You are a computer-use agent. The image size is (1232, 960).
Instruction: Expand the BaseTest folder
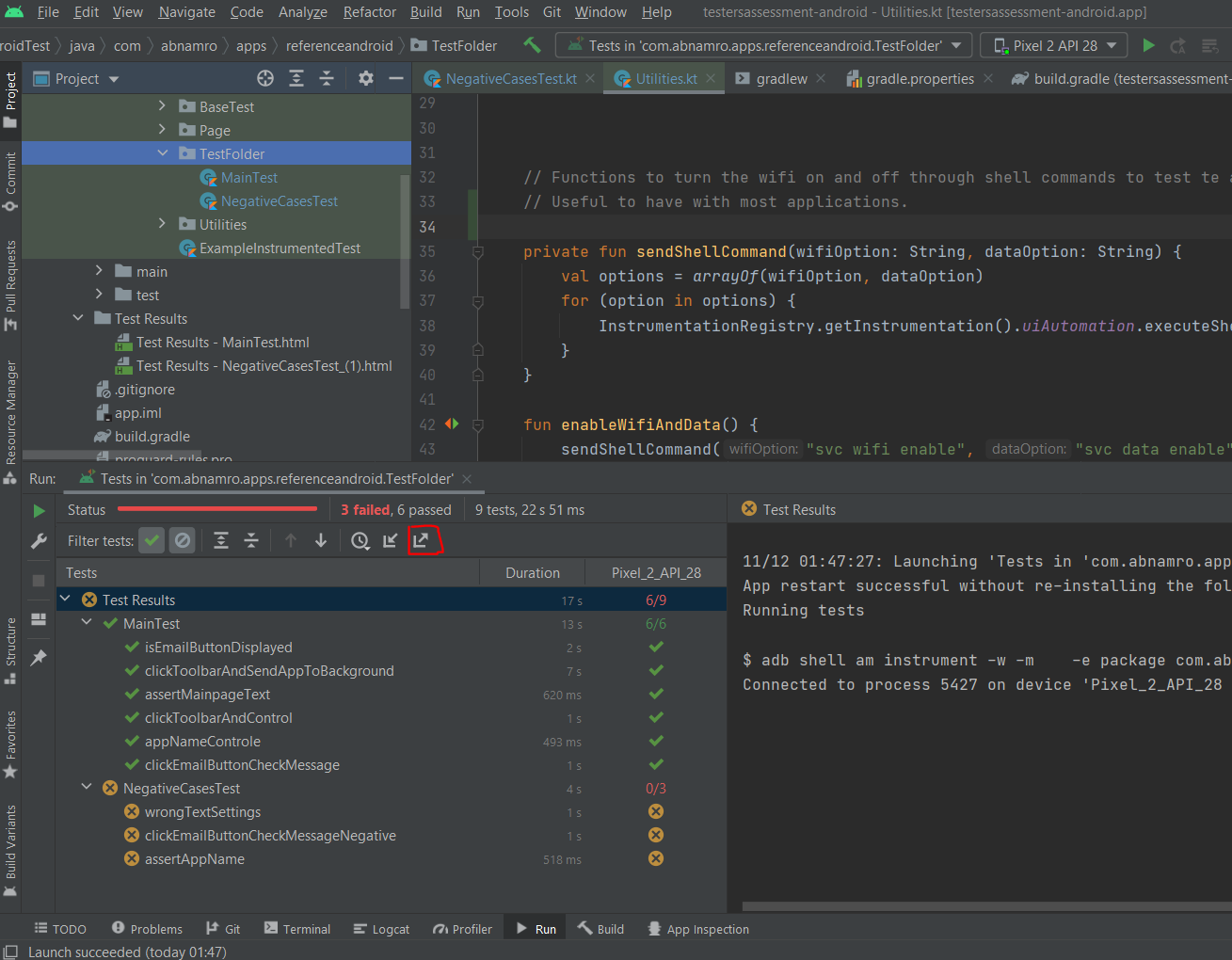coord(162,106)
